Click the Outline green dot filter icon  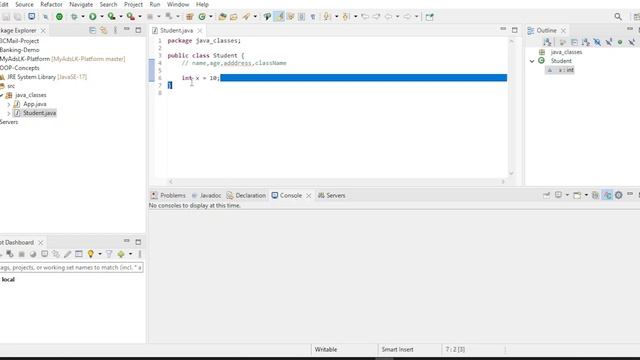point(620,42)
